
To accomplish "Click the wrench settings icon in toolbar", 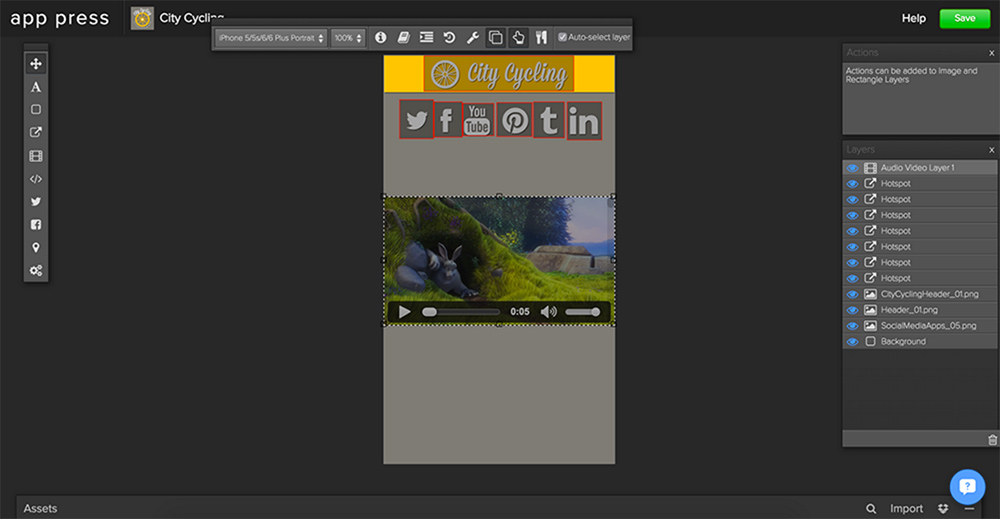I will (x=473, y=38).
